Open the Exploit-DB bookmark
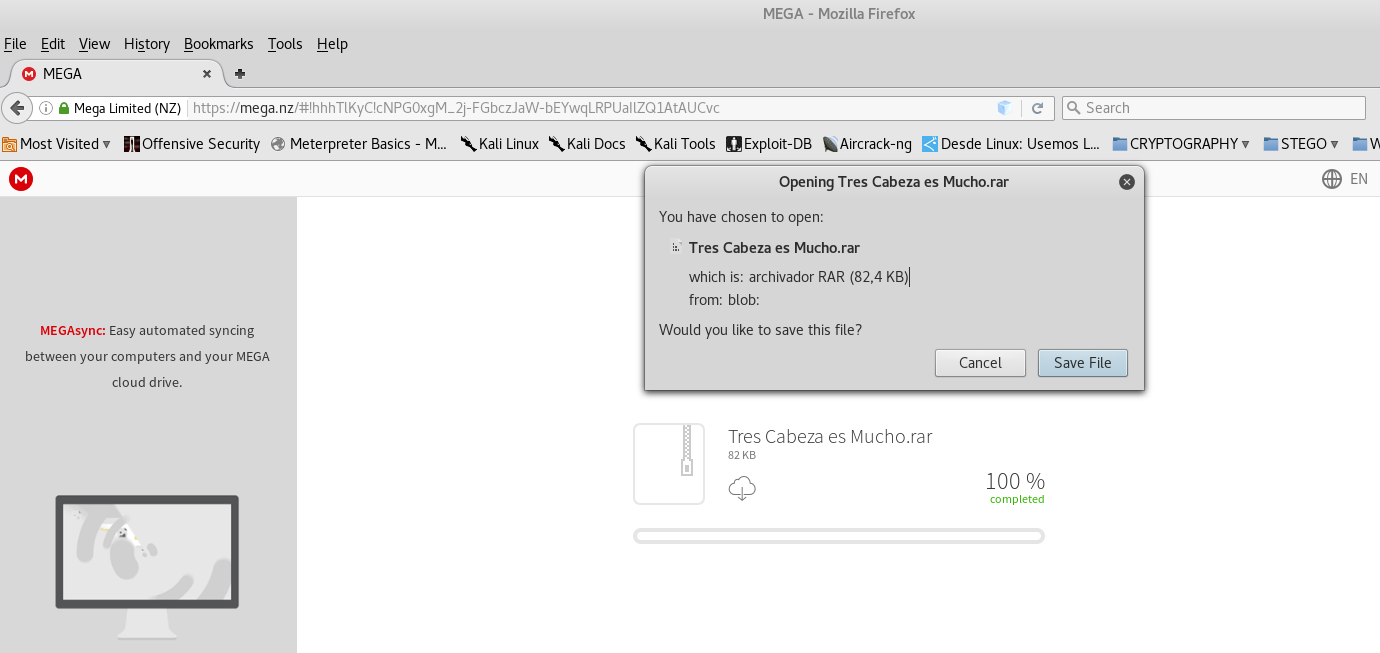1380x653 pixels. [768, 144]
